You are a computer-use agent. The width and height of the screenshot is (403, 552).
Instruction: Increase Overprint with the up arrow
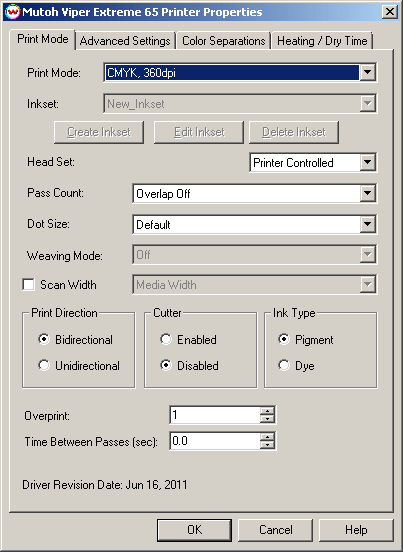coord(267,411)
